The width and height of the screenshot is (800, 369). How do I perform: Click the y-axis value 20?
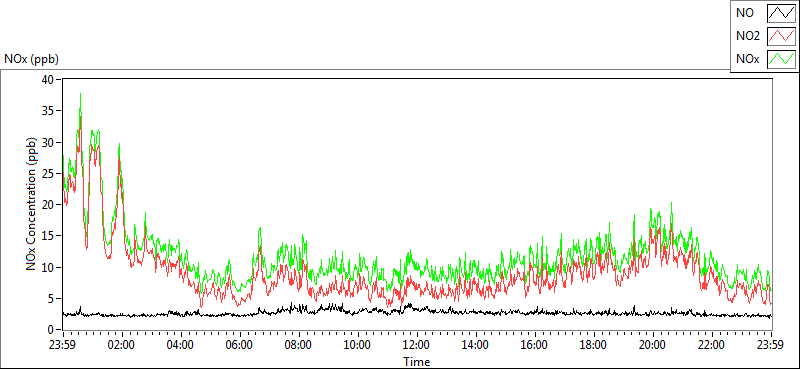49,205
